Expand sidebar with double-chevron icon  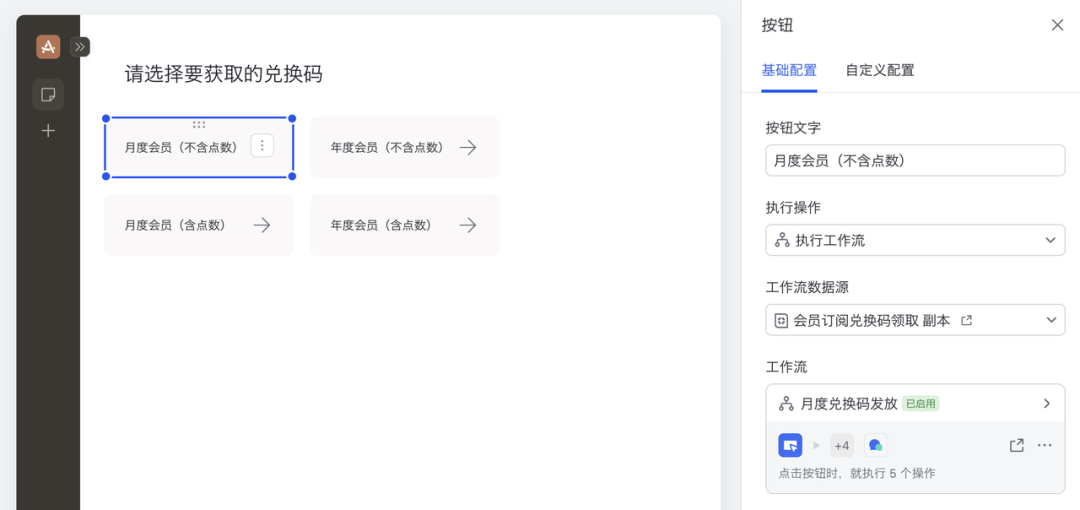point(80,47)
